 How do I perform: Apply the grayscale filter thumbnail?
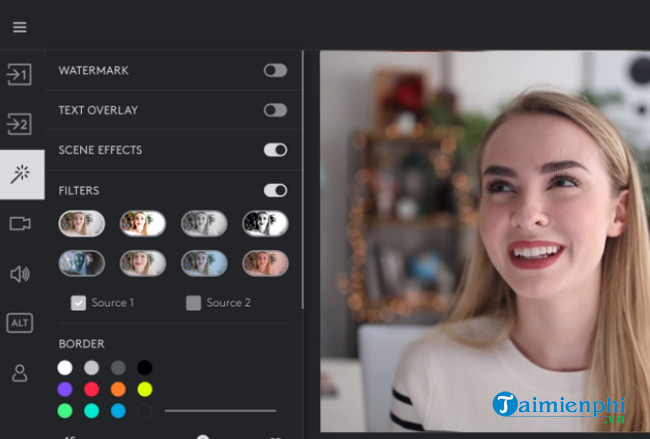pyautogui.click(x=204, y=223)
